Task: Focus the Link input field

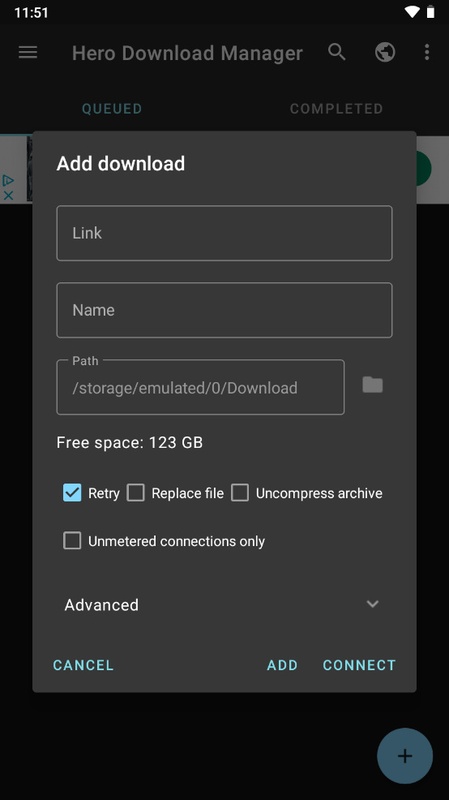Action: tap(224, 233)
